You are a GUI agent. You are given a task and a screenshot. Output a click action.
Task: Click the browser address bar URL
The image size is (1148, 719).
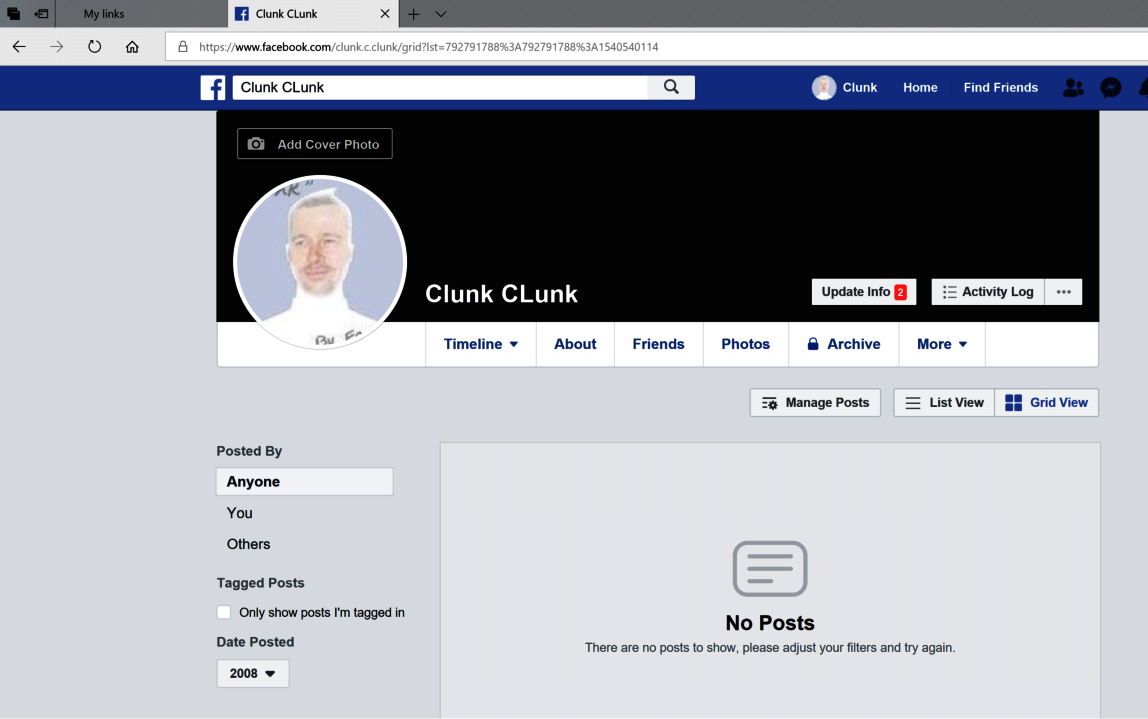click(x=428, y=47)
